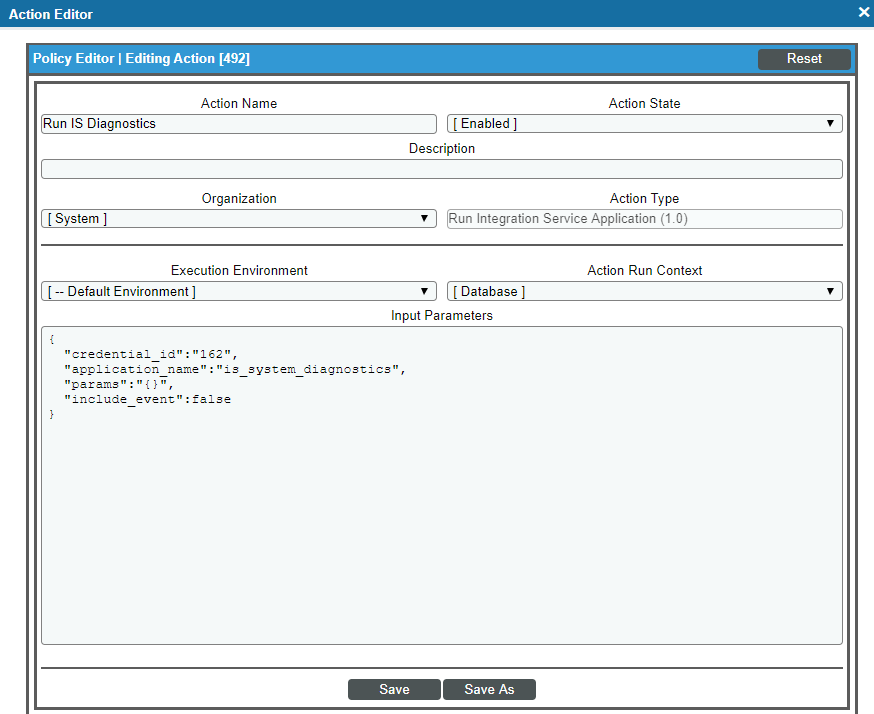This screenshot has width=874, height=714.
Task: Click the include_event false line
Action: coord(147,399)
